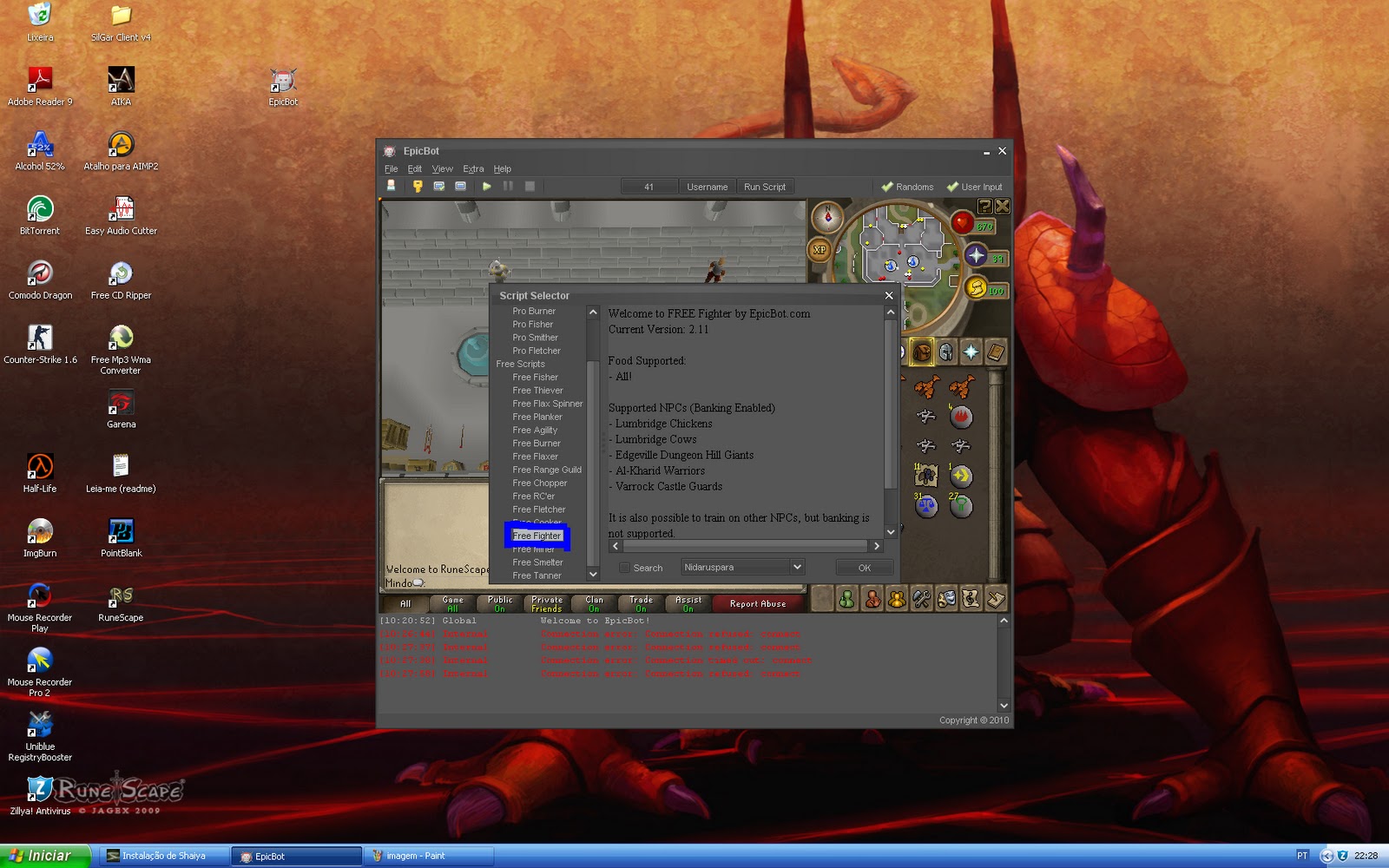Open the worn equipment helmet tab
The width and height of the screenshot is (1389, 868).
click(x=946, y=352)
